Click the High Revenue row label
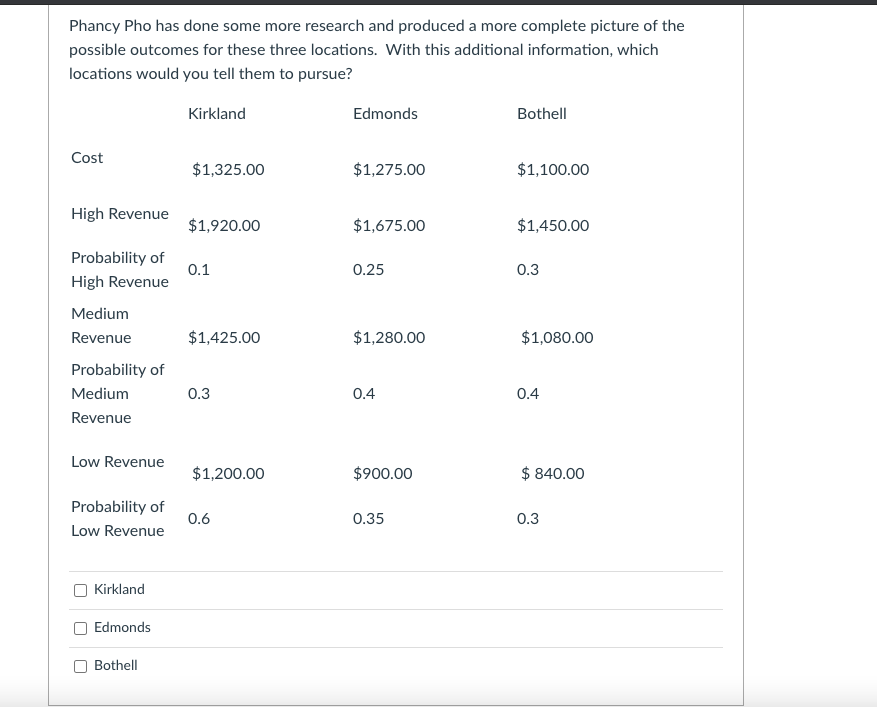877x707 pixels. point(120,213)
